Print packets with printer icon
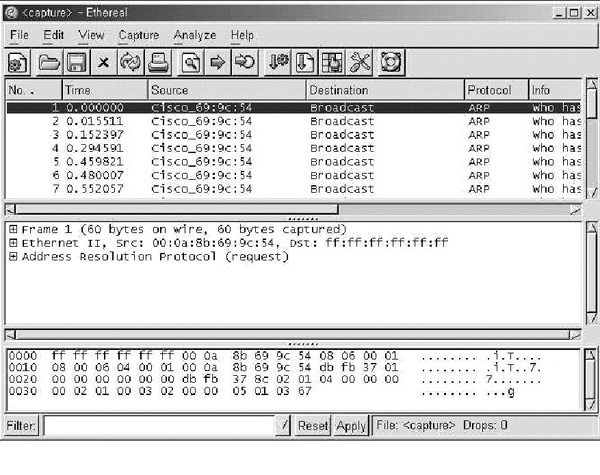The width and height of the screenshot is (600, 475). point(158,62)
